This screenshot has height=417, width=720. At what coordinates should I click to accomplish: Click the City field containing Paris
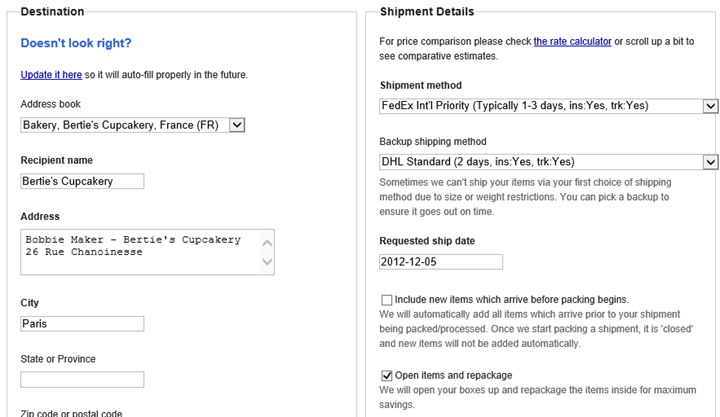coord(82,324)
